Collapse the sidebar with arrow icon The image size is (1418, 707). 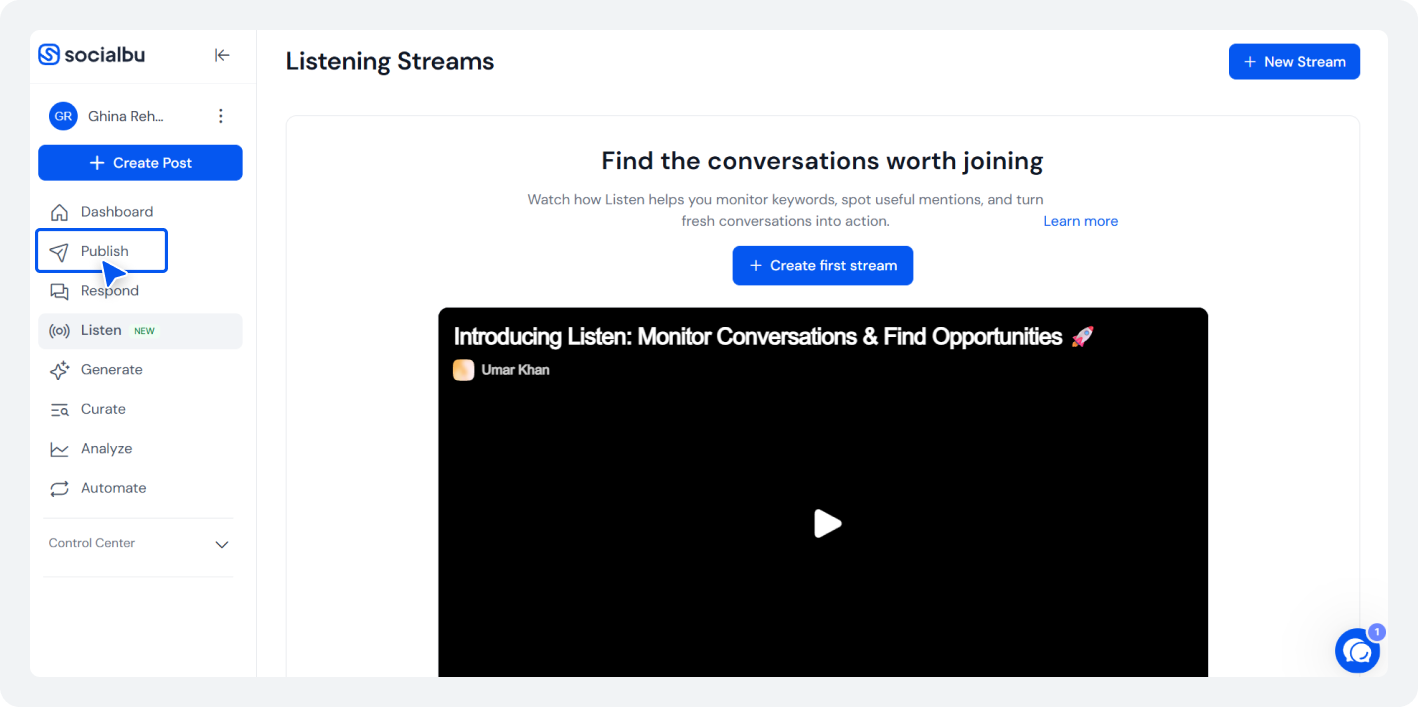(222, 56)
